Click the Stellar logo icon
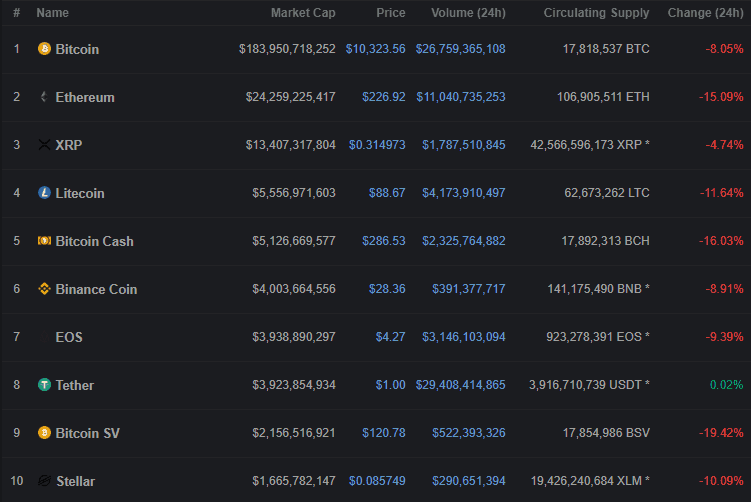 (44, 480)
